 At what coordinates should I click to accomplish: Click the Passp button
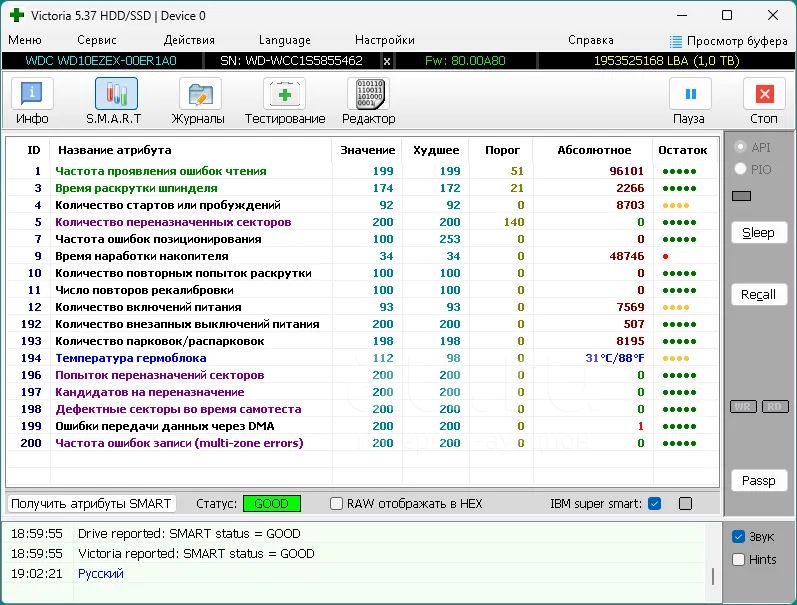[x=759, y=480]
